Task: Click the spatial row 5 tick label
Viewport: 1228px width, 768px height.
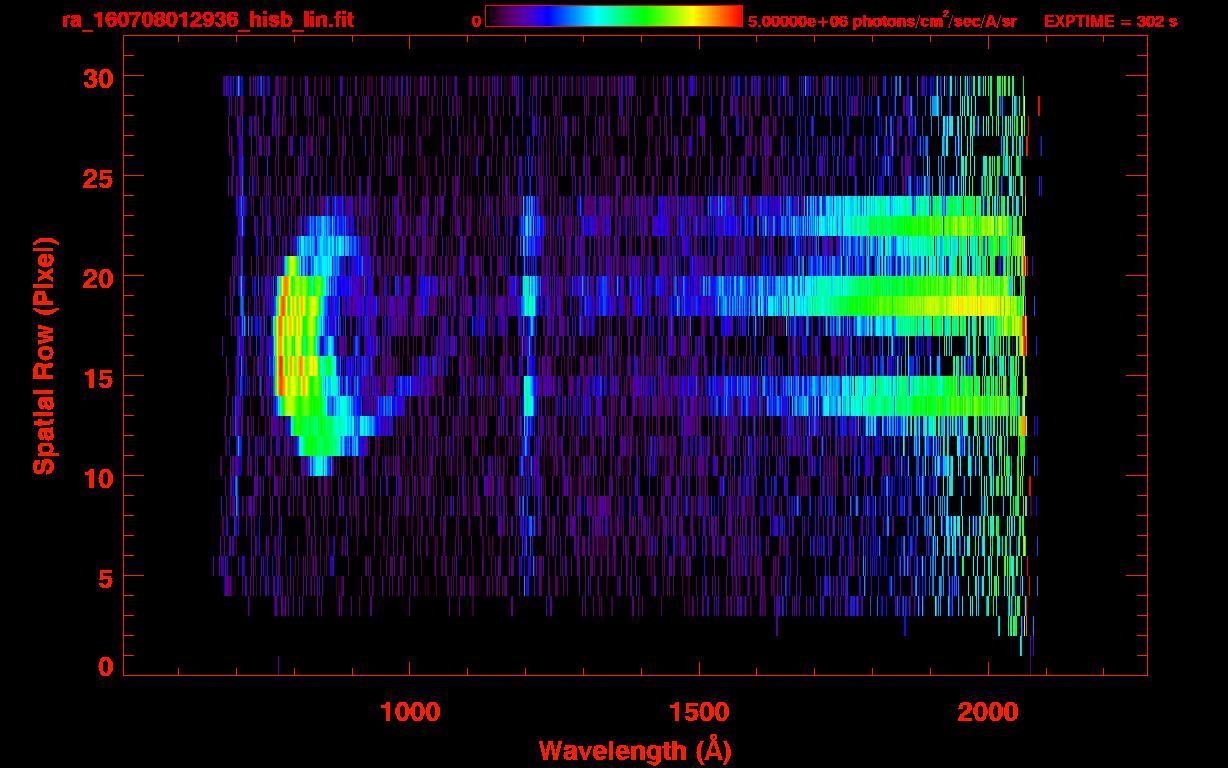Action: click(103, 576)
